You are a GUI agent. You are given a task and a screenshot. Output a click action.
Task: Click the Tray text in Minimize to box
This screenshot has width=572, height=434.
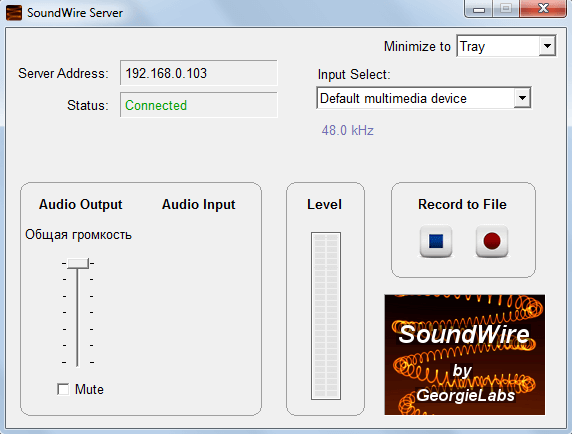[x=472, y=47]
